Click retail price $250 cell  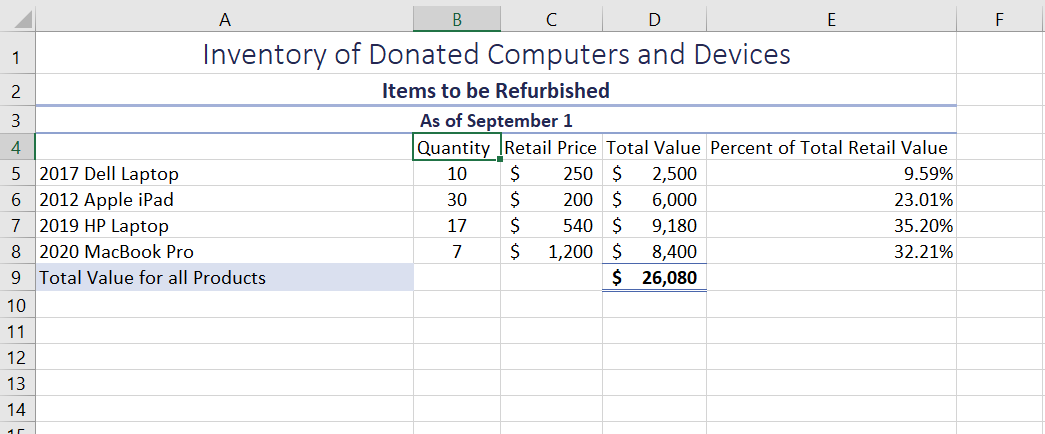pos(551,174)
